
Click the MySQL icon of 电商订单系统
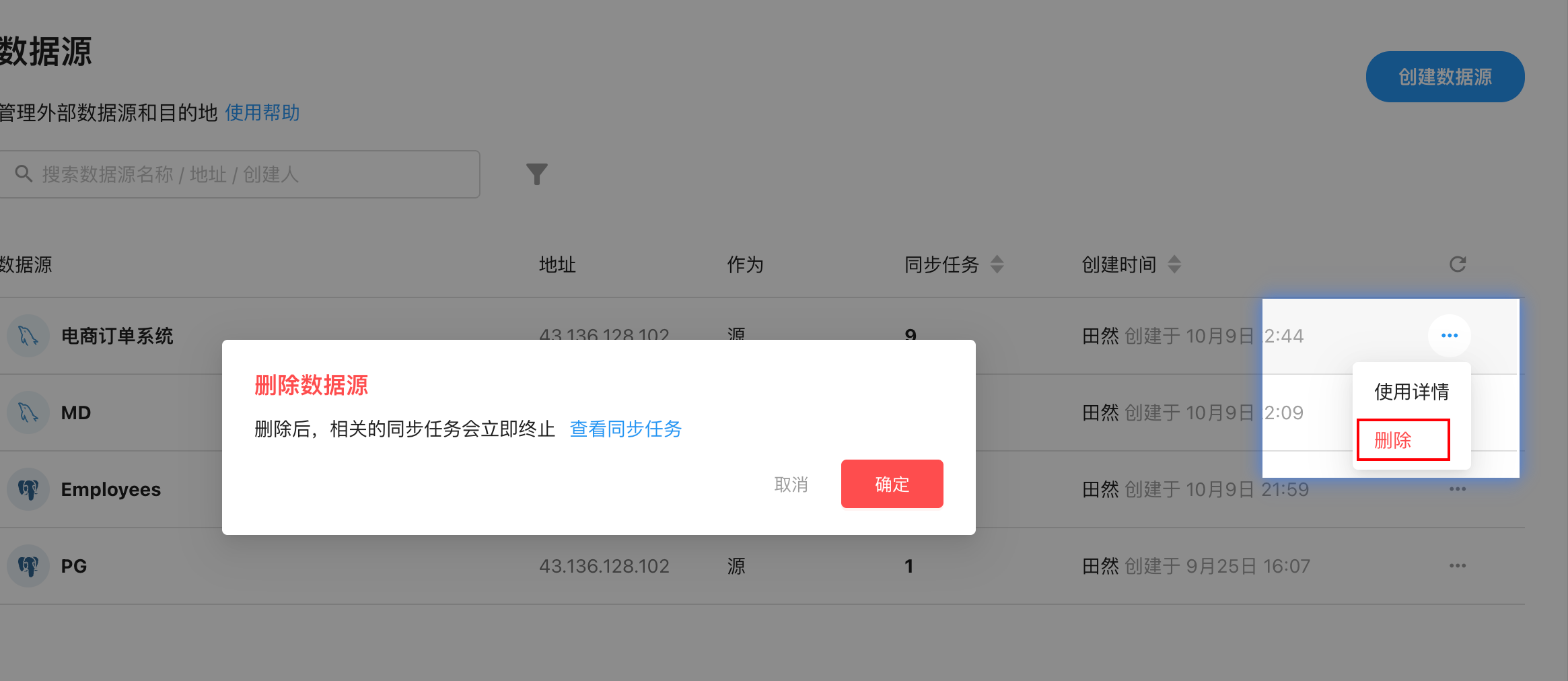(x=28, y=336)
